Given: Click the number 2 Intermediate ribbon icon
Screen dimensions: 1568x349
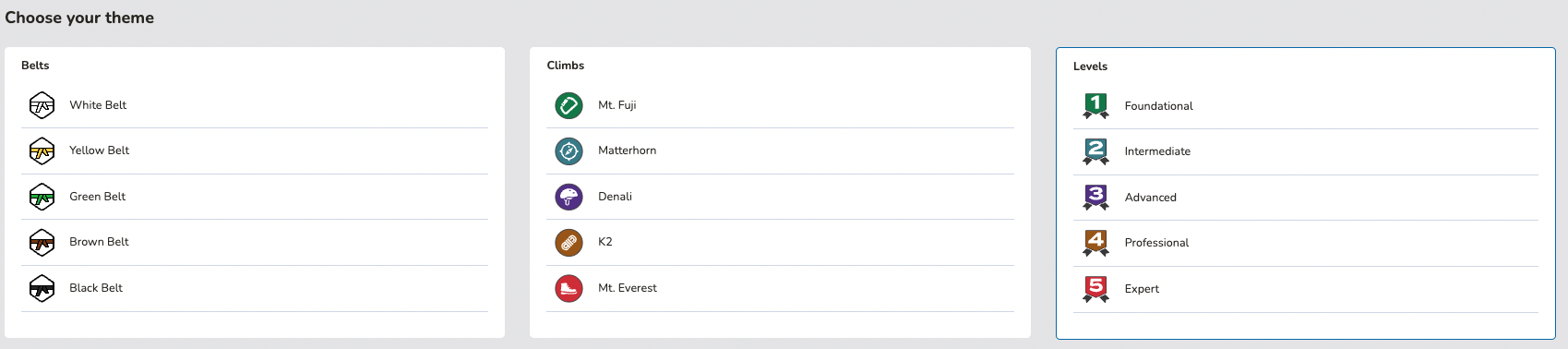Looking at the screenshot, I should coord(1095,151).
